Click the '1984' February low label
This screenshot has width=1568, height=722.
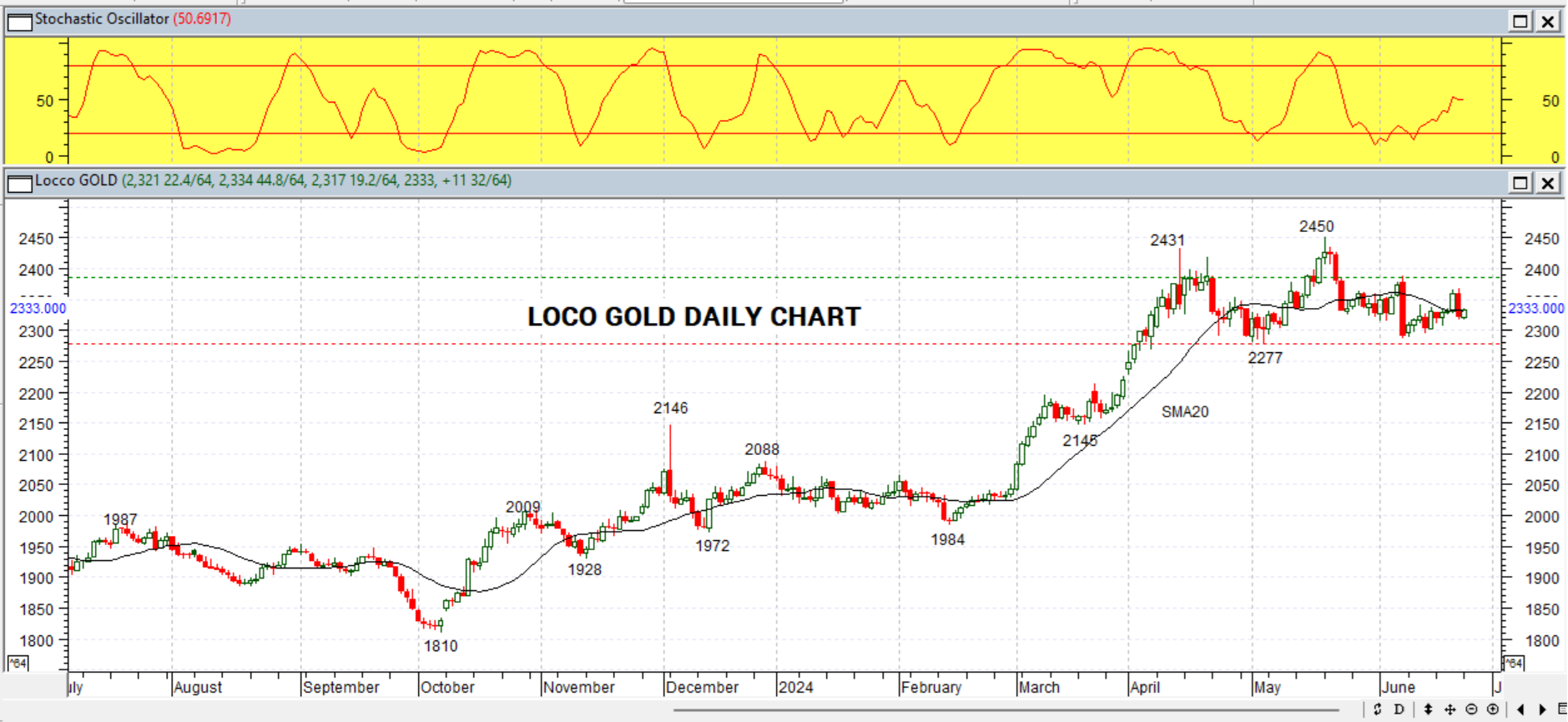[948, 540]
